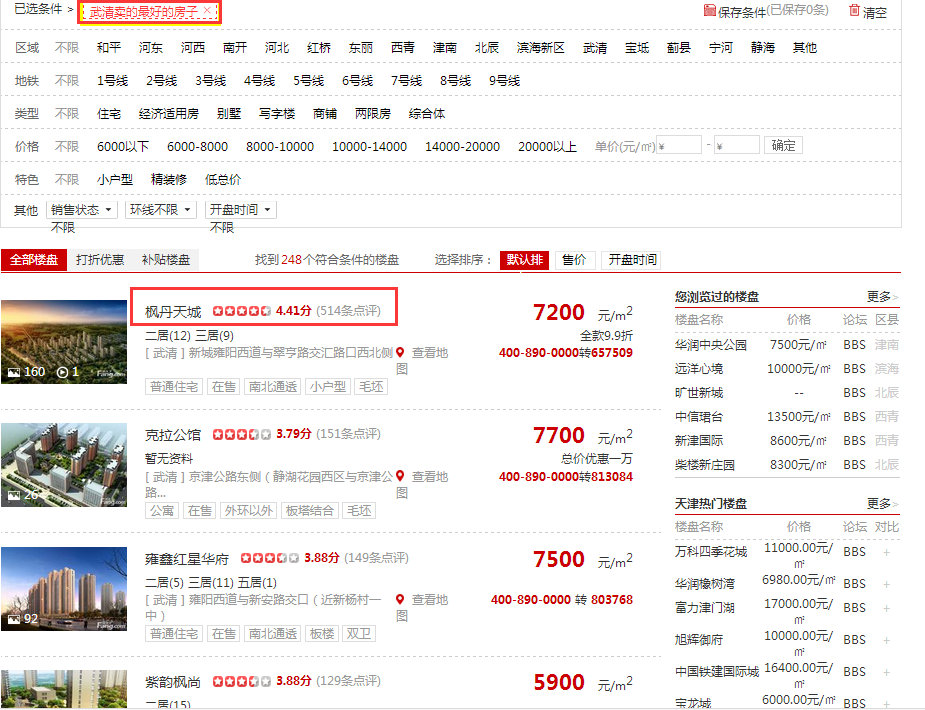Click the 清空 trash icon

click(854, 11)
